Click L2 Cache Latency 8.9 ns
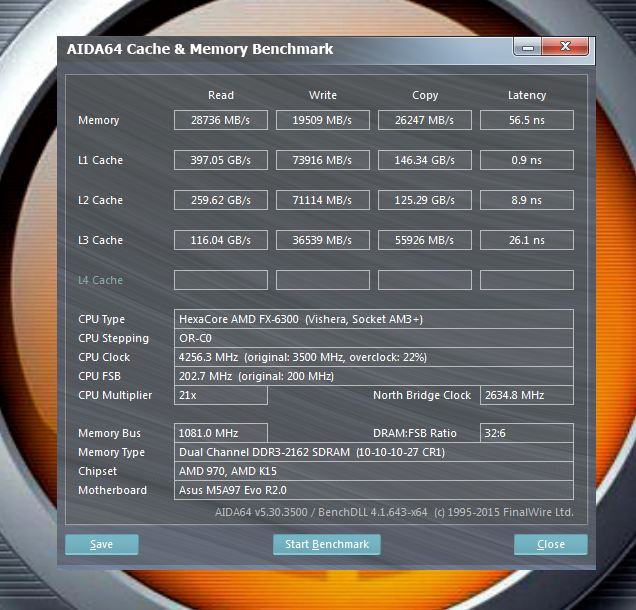Image resolution: width=636 pixels, height=610 pixels. click(x=526, y=200)
